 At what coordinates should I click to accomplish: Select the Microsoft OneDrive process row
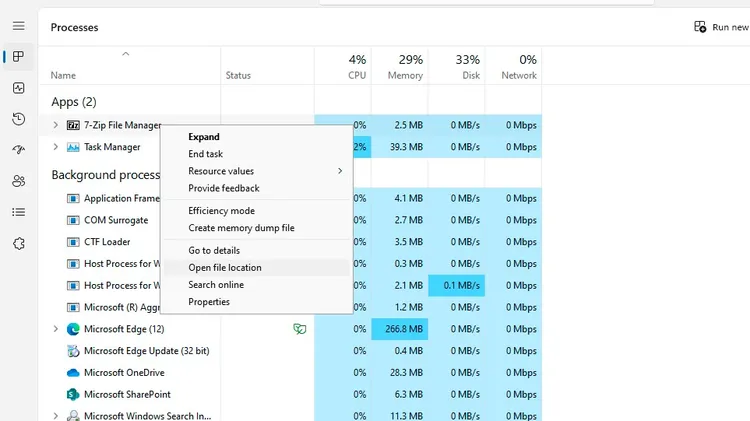pos(290,372)
